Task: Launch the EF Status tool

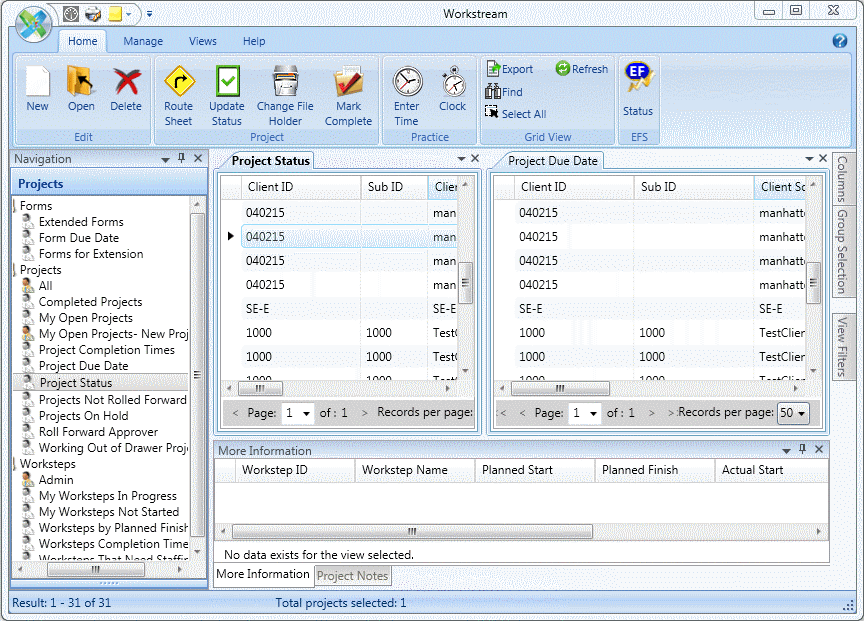Action: 638,88
